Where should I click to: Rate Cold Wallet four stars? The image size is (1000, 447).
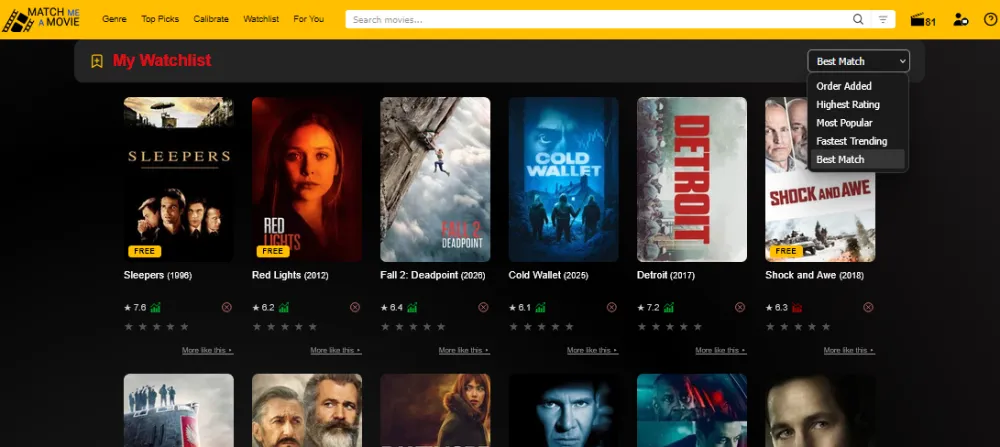coord(555,326)
